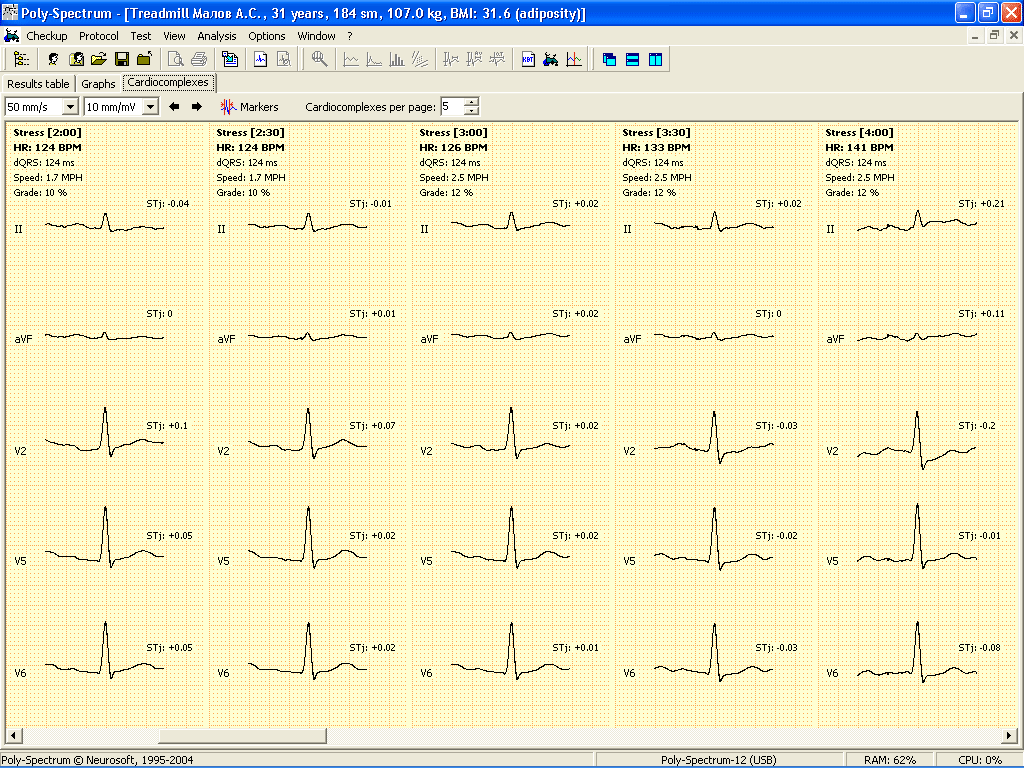This screenshot has height=768, width=1024.
Task: Click the "Stress [4:00]" stage header
Action: click(x=860, y=133)
